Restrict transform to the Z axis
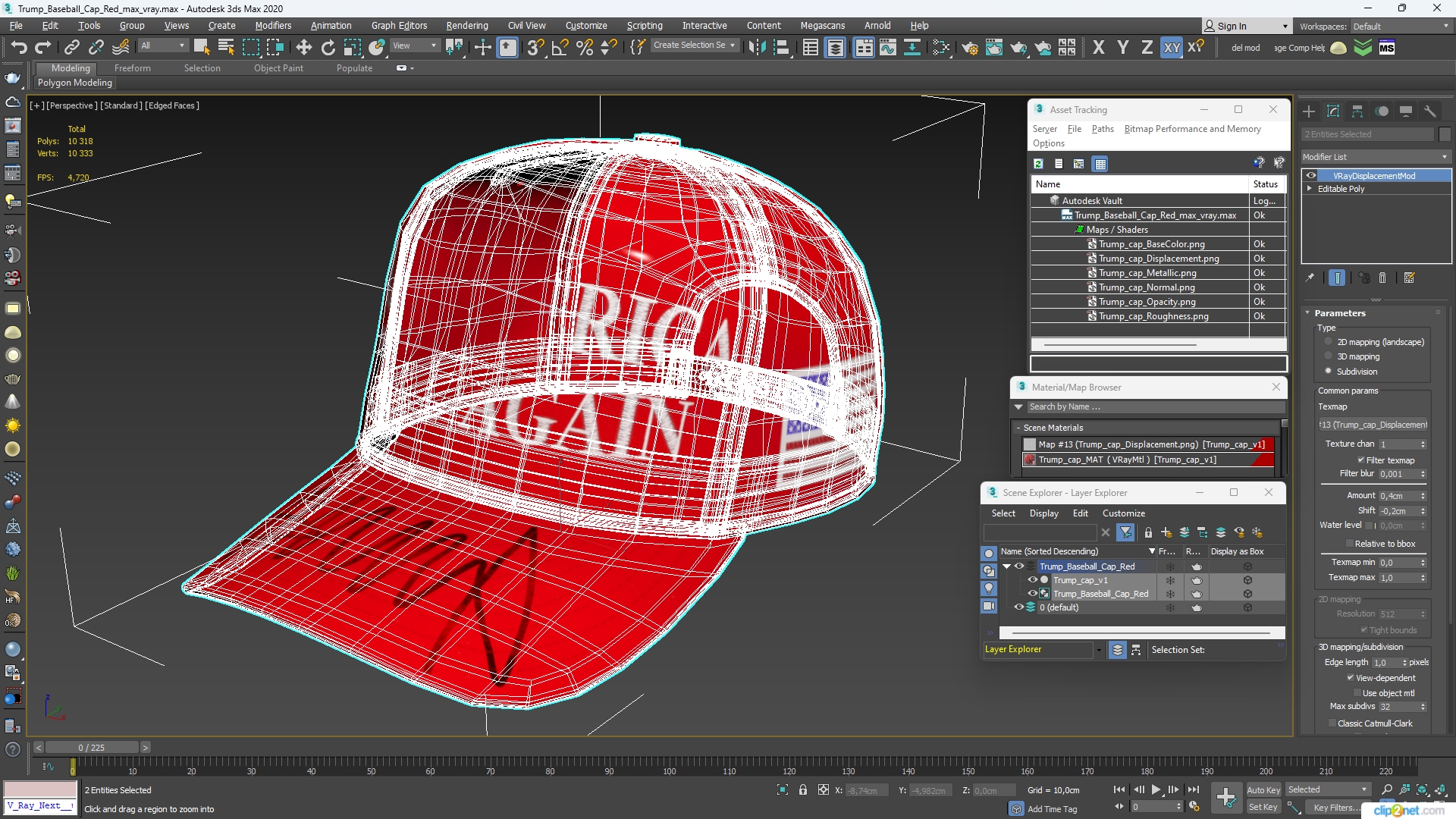 click(x=1147, y=48)
